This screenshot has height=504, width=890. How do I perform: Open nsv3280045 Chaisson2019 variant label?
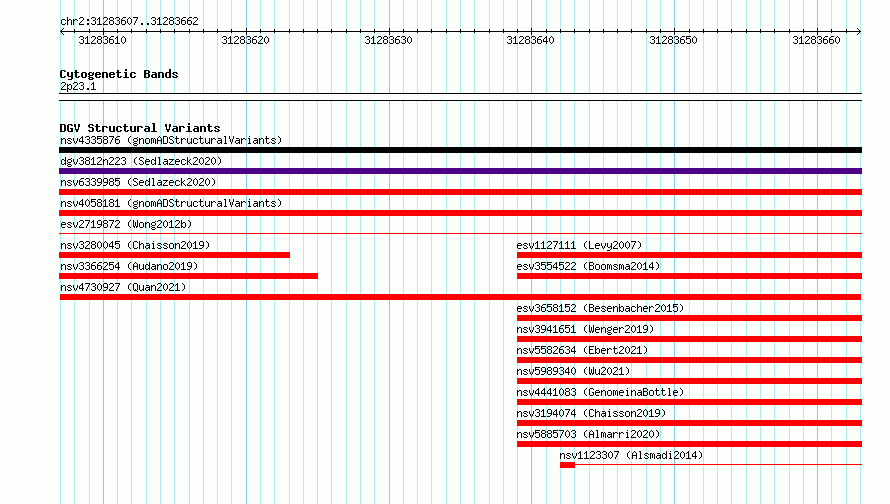pos(135,245)
